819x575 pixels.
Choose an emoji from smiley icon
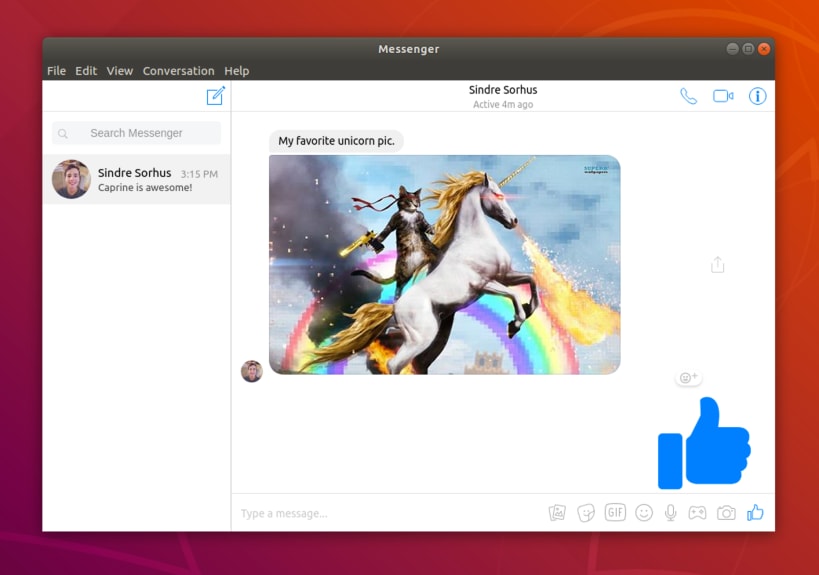click(x=644, y=513)
